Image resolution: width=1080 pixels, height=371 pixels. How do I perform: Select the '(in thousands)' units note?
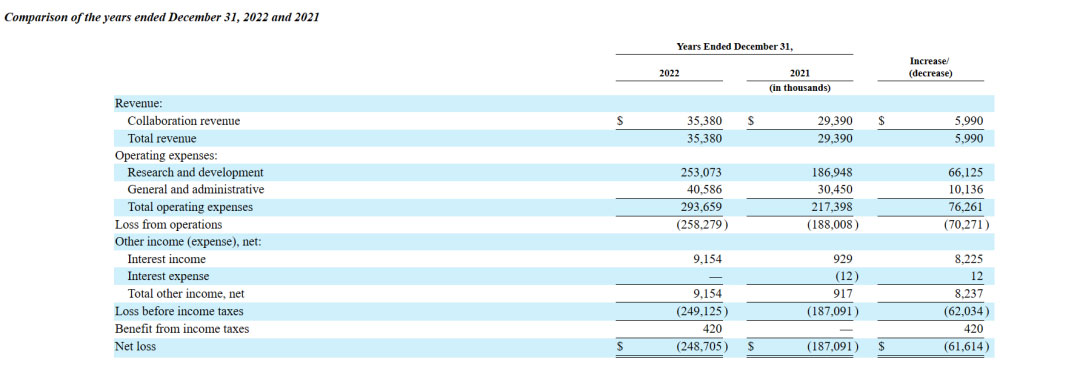pyautogui.click(x=800, y=88)
